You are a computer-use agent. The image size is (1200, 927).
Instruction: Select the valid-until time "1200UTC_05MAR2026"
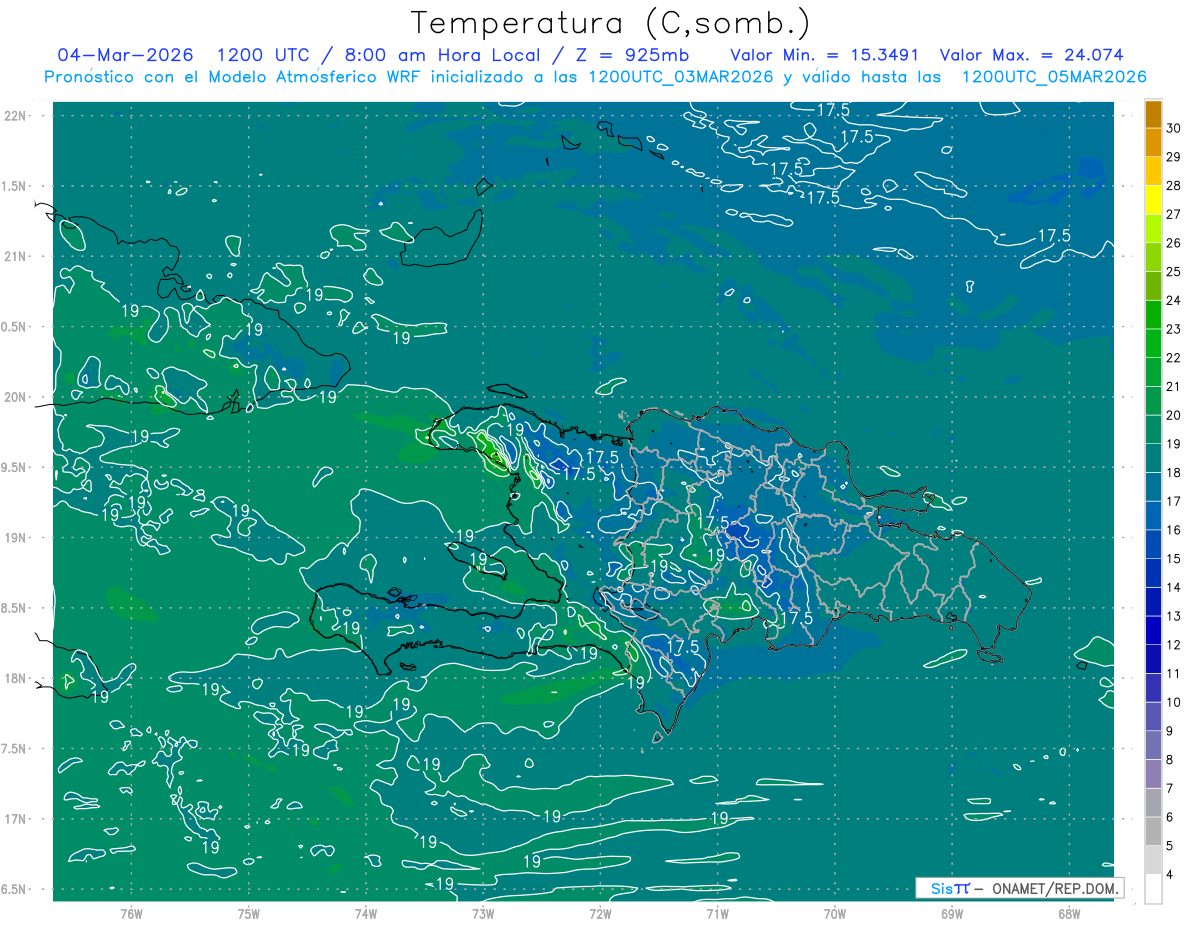[1054, 77]
